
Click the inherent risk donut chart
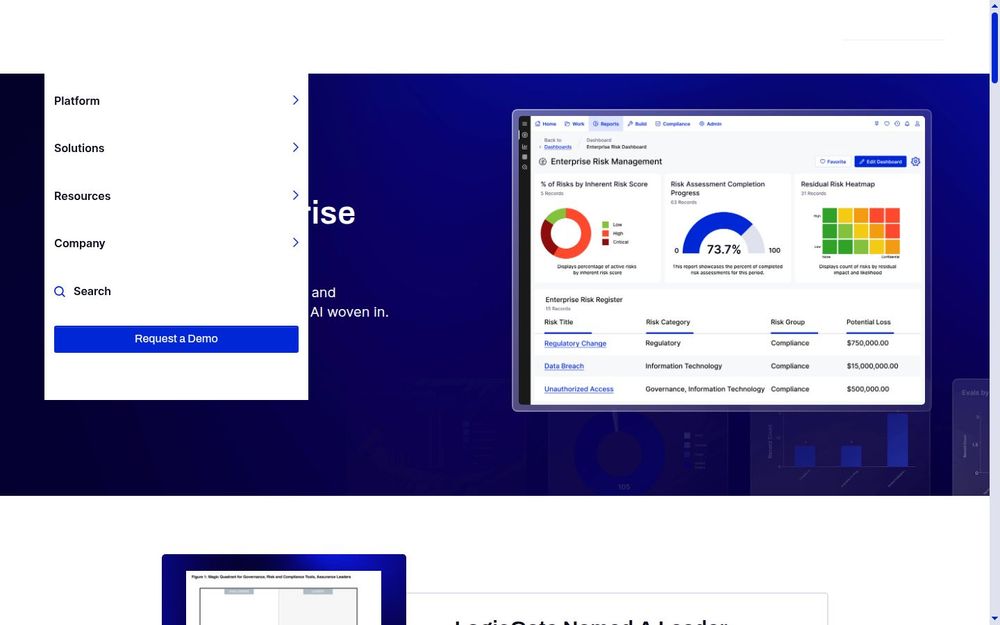[x=566, y=233]
